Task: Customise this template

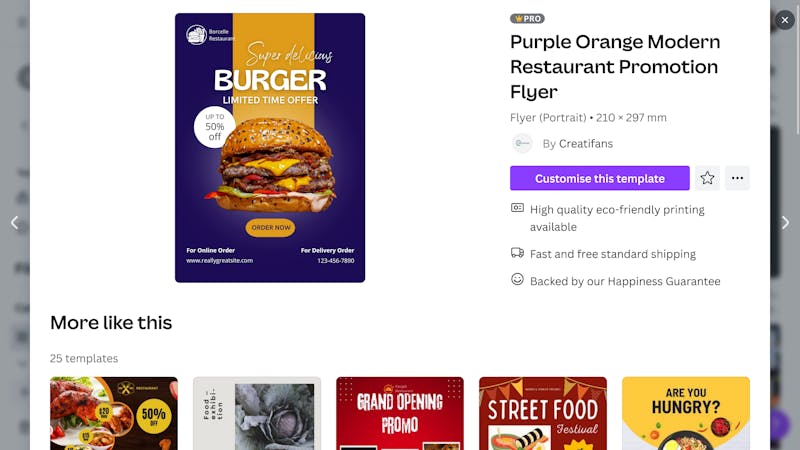Action: (599, 178)
